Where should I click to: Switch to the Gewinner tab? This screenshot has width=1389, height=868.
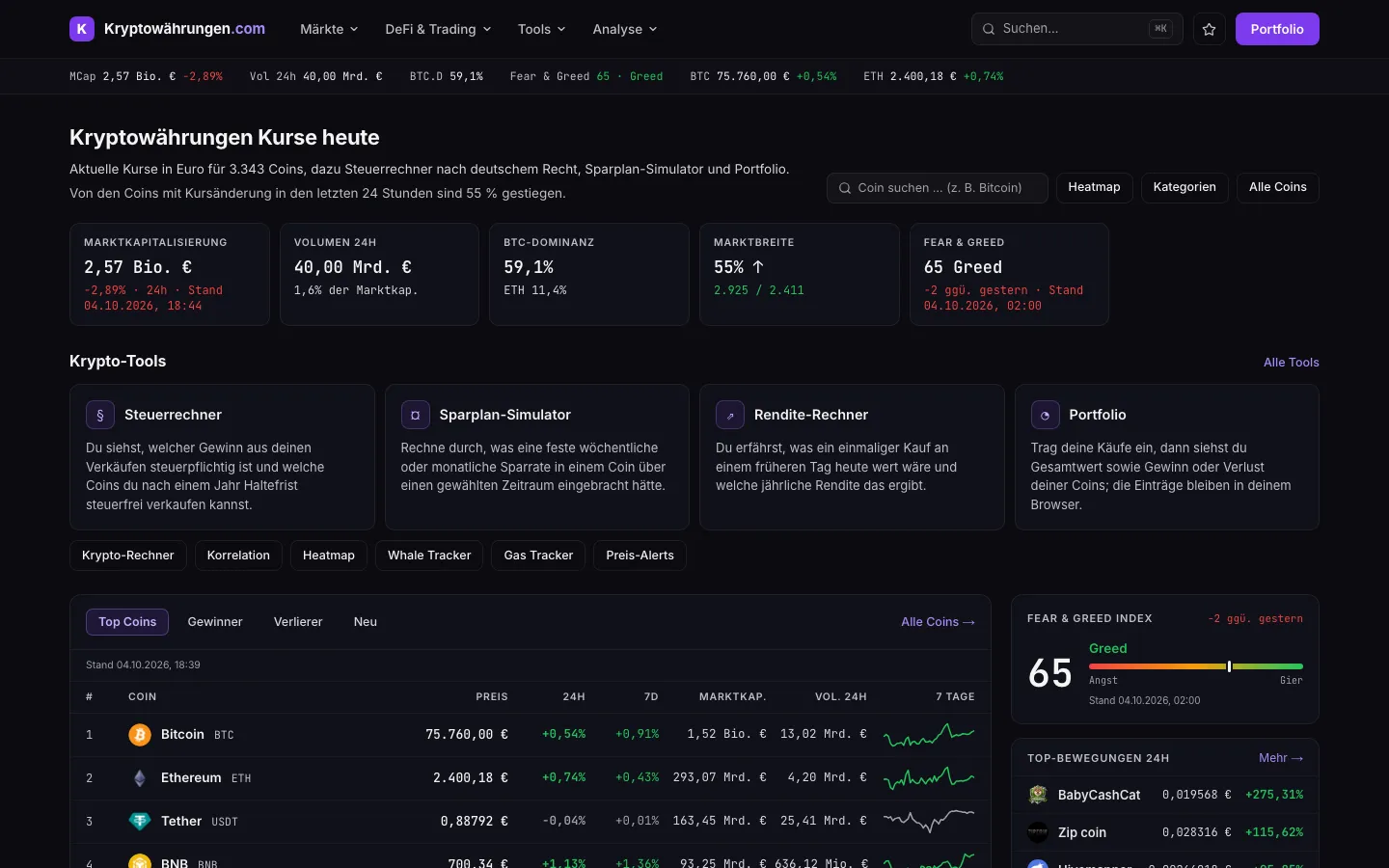point(215,622)
